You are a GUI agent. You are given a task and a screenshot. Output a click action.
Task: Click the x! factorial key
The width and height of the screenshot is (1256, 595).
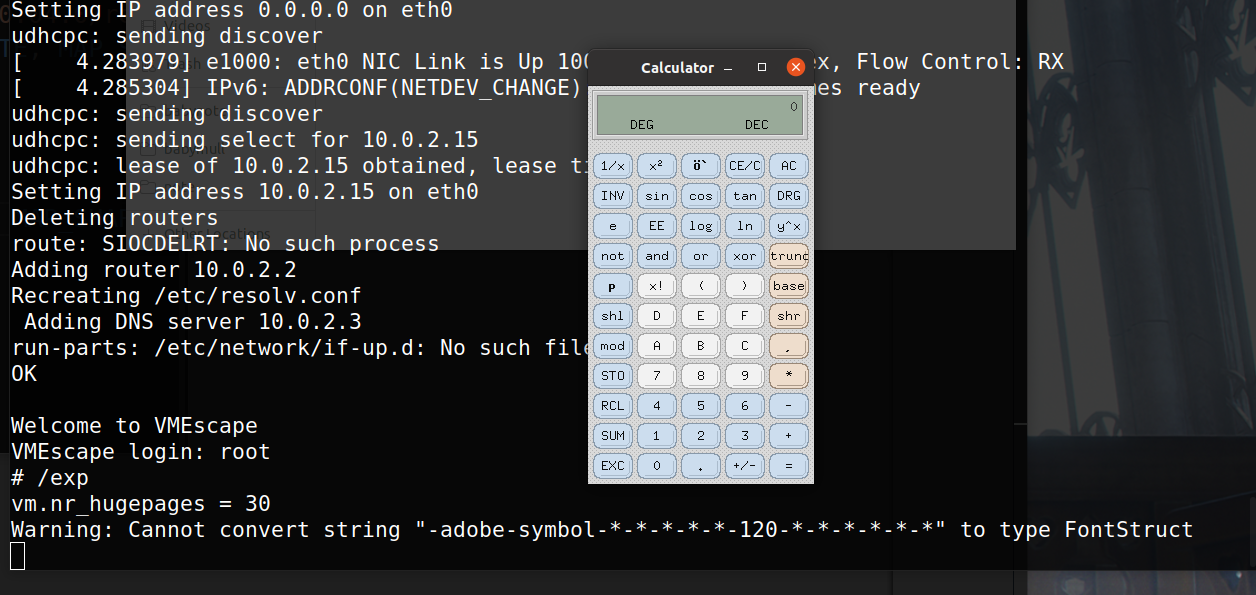pos(657,286)
